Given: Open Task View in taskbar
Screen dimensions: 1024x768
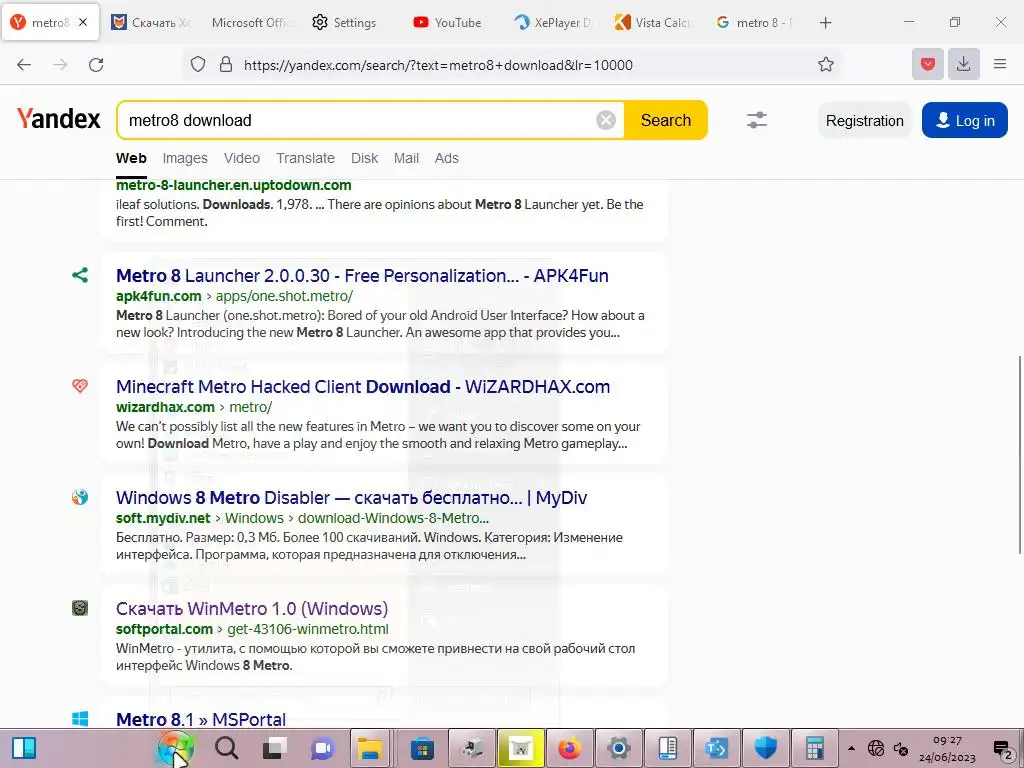Looking at the screenshot, I should click(275, 748).
